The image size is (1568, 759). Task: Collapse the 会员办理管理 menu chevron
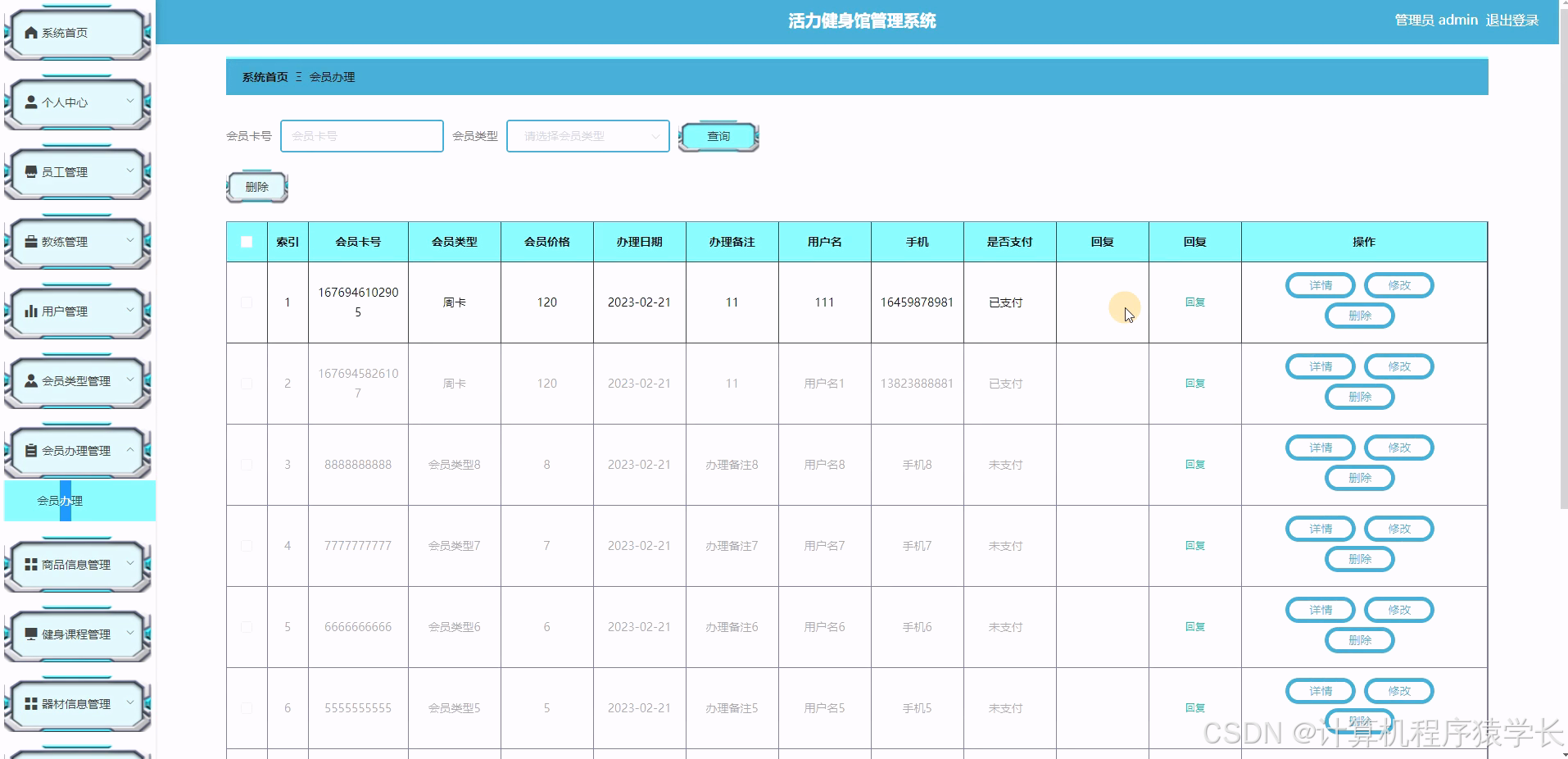click(130, 450)
